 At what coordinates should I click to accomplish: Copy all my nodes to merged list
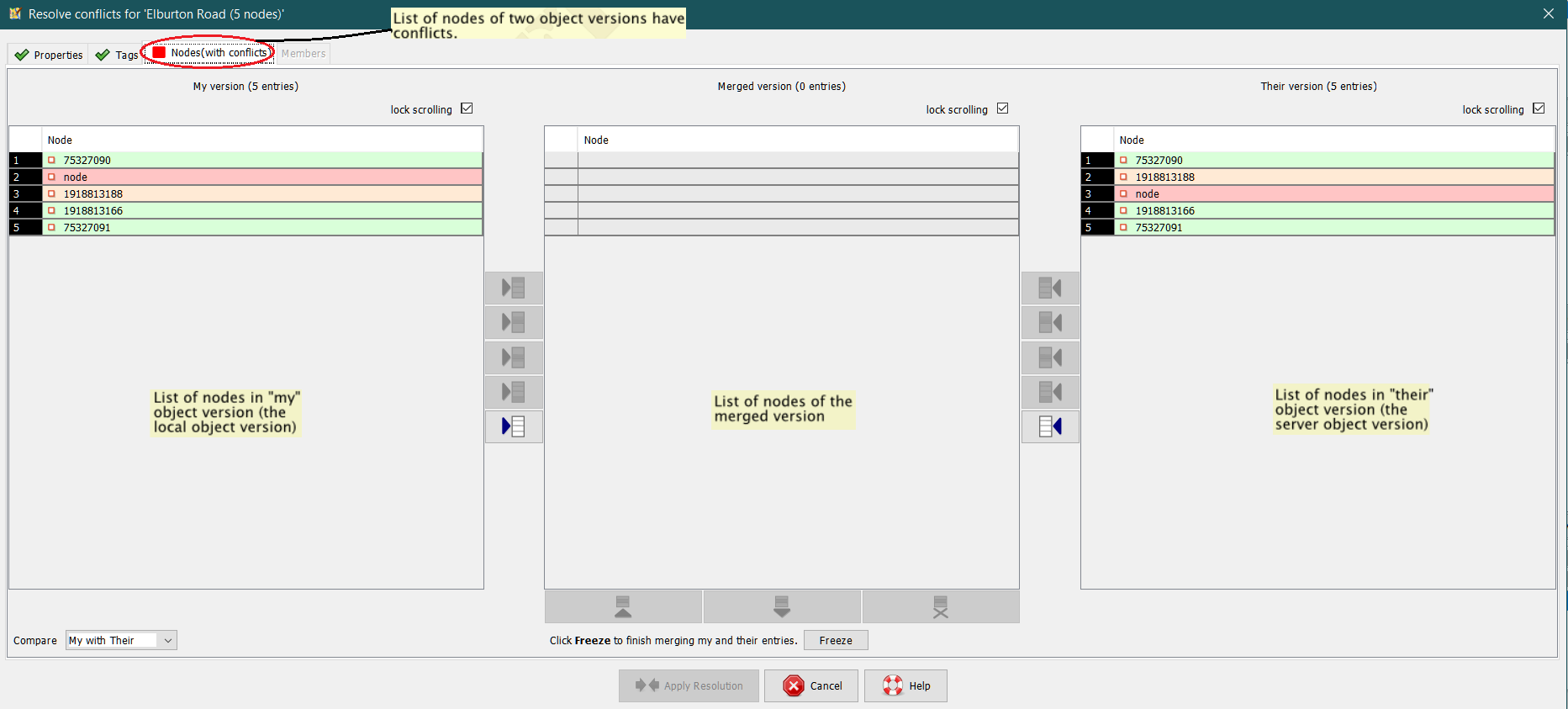coord(514,426)
